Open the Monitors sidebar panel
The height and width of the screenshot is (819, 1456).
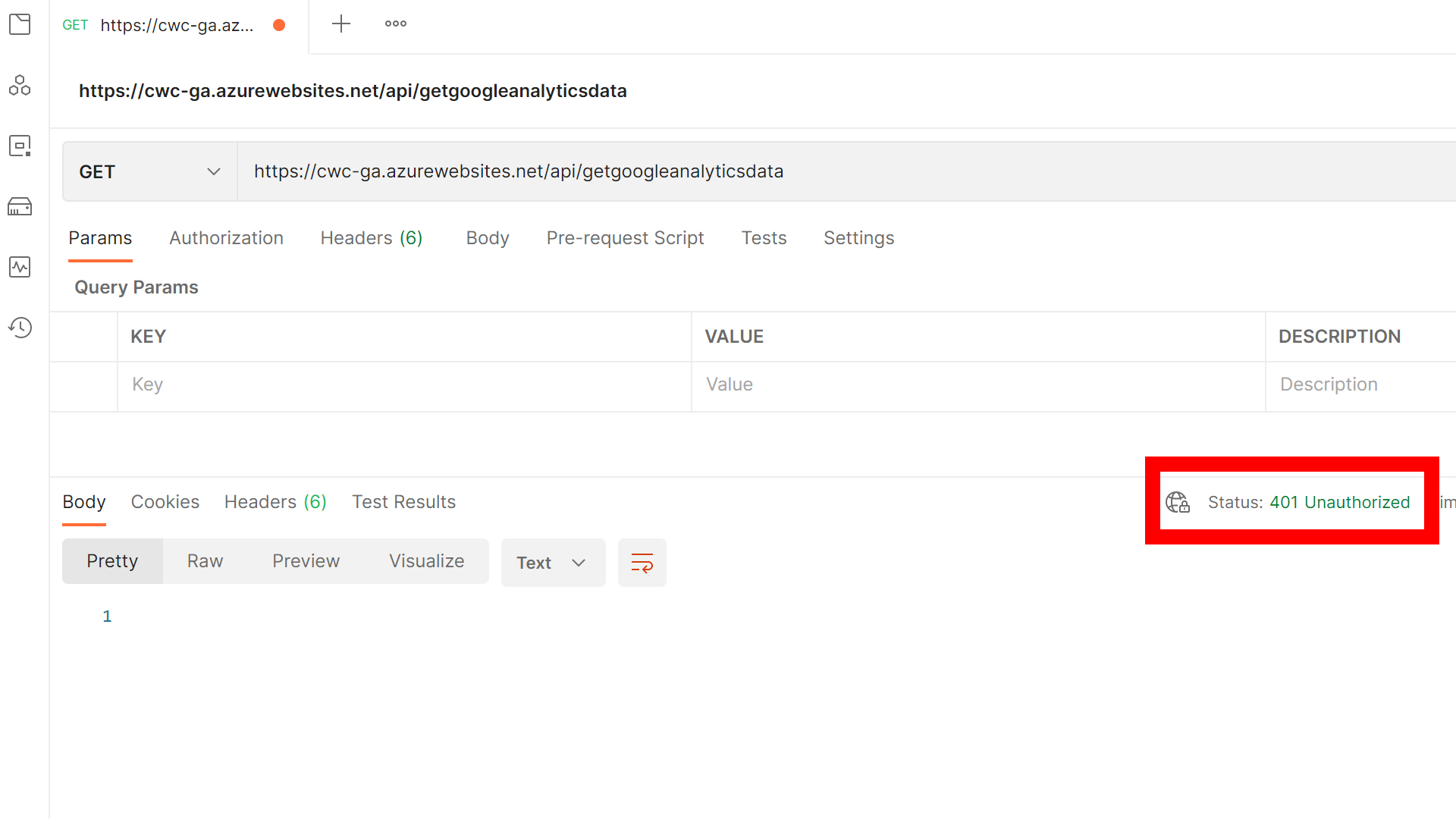20,267
